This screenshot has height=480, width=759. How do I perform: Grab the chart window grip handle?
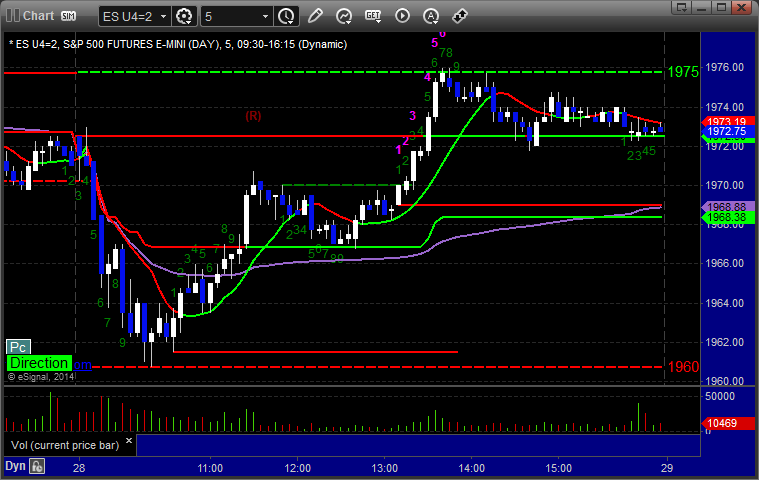tap(12, 16)
